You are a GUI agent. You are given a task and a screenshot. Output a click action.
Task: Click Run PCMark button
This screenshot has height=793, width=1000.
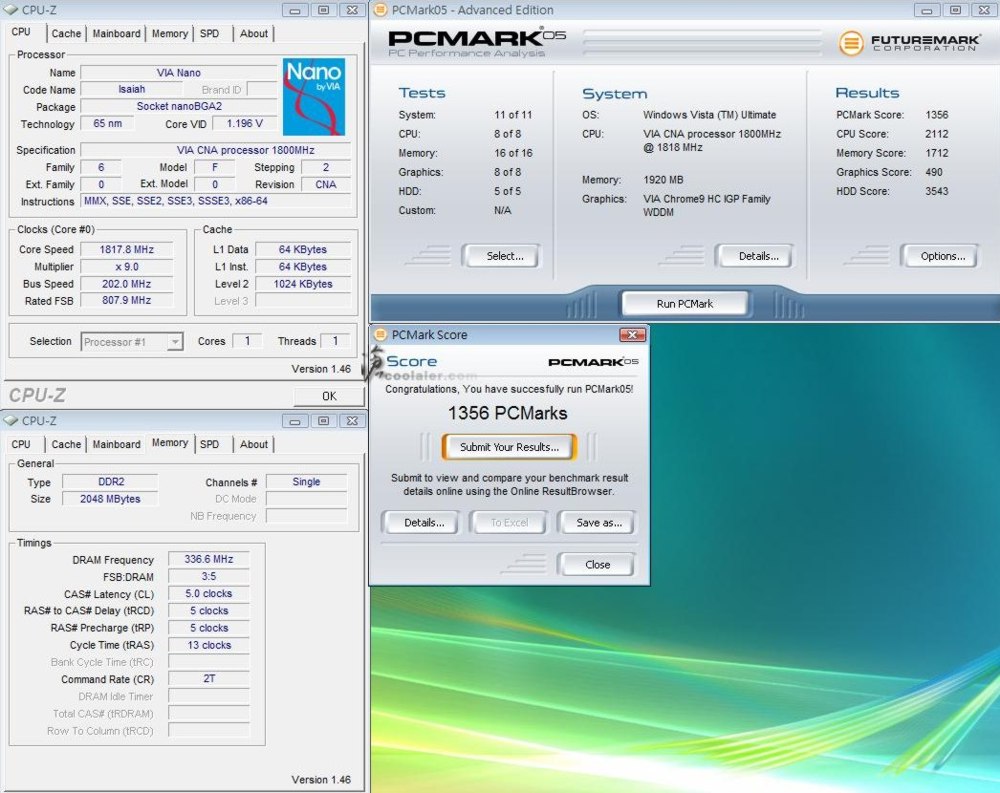click(685, 304)
